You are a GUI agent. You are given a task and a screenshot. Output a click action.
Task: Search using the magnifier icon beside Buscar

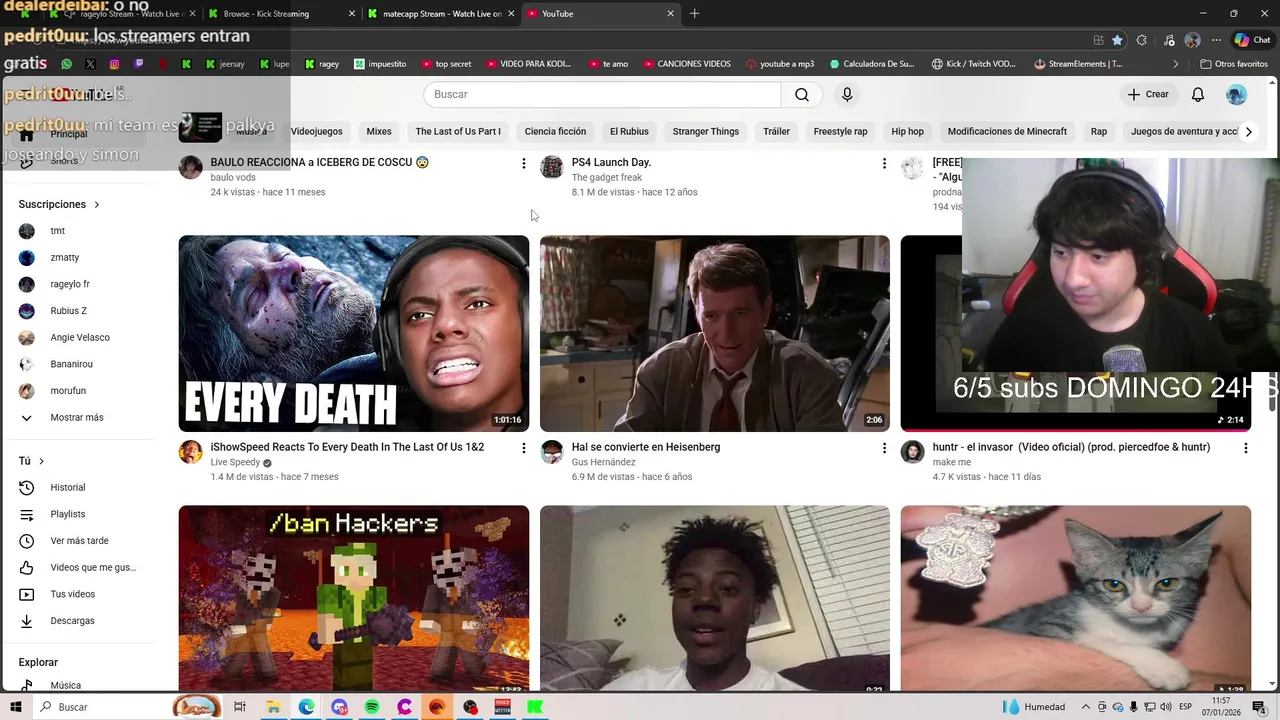(x=802, y=94)
